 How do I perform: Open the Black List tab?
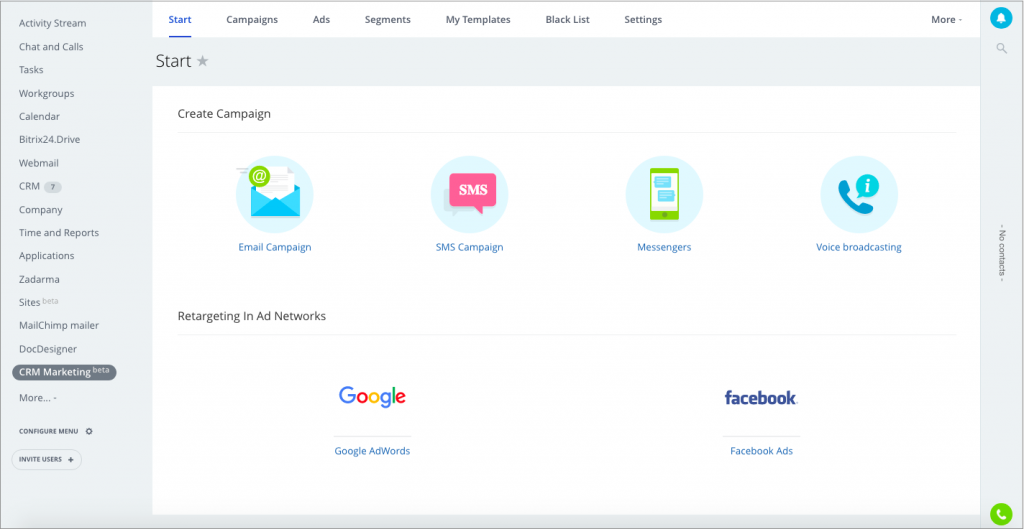(568, 20)
